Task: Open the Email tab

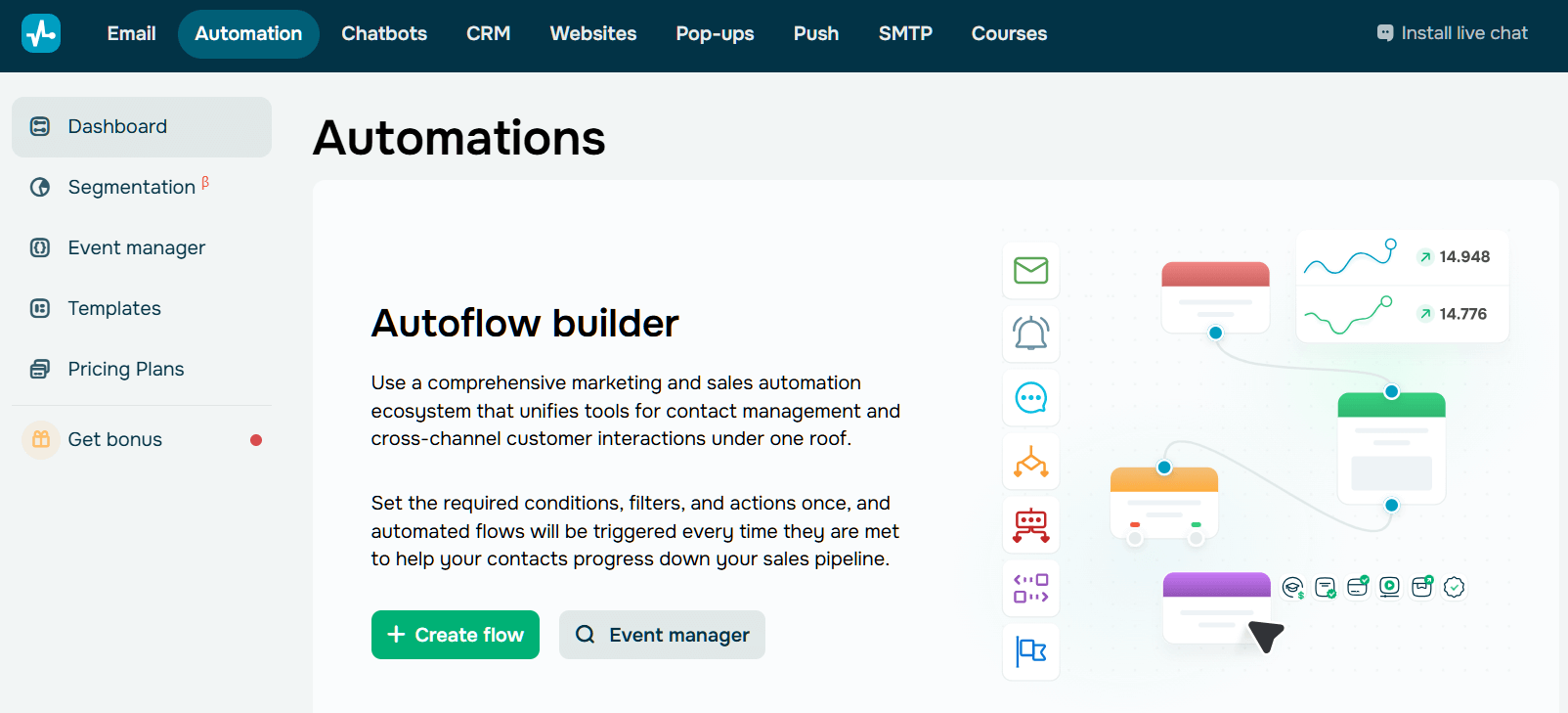Action: click(131, 34)
